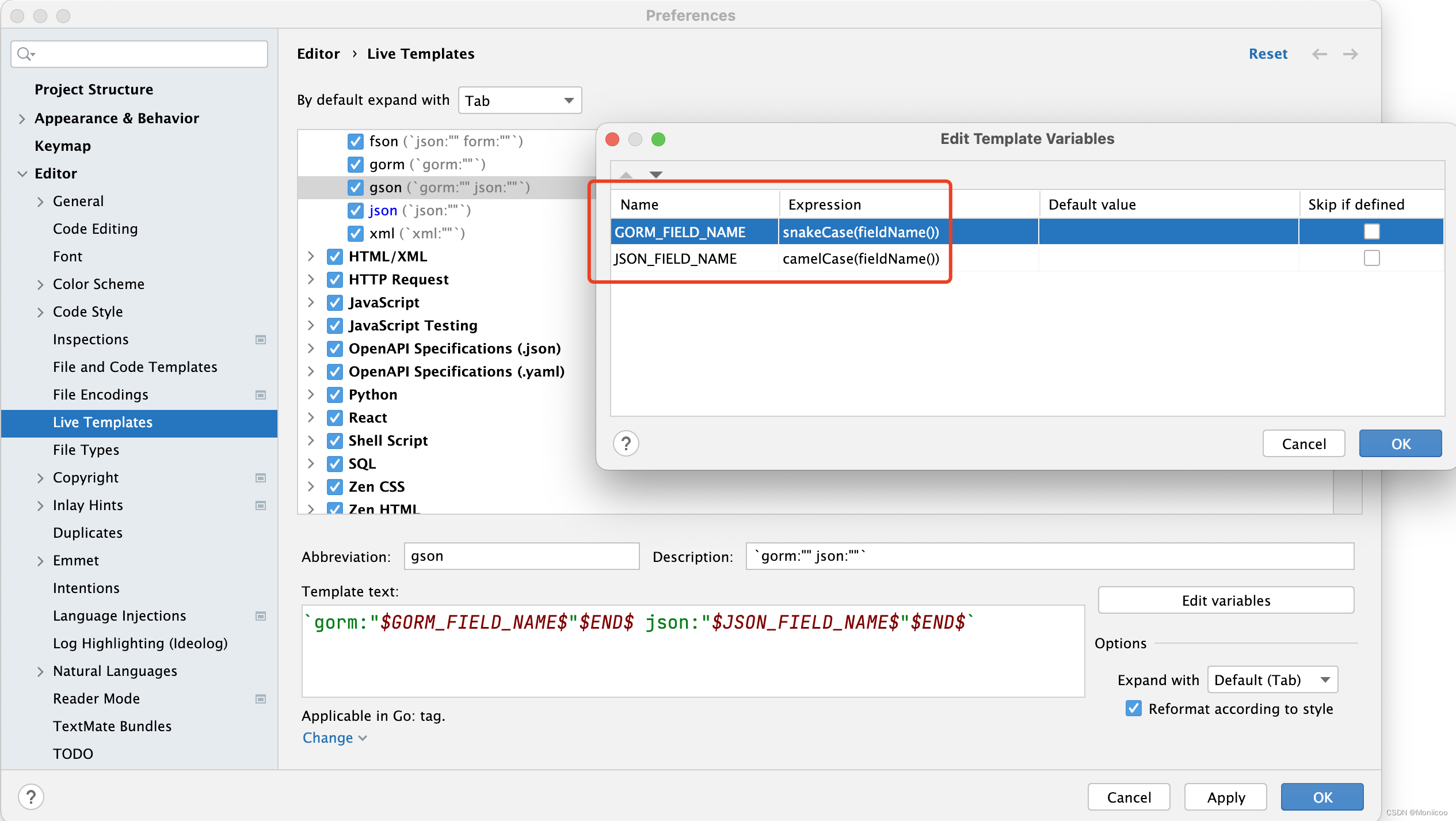The height and width of the screenshot is (821, 1456).
Task: Select File Types in the sidebar
Action: [86, 450]
